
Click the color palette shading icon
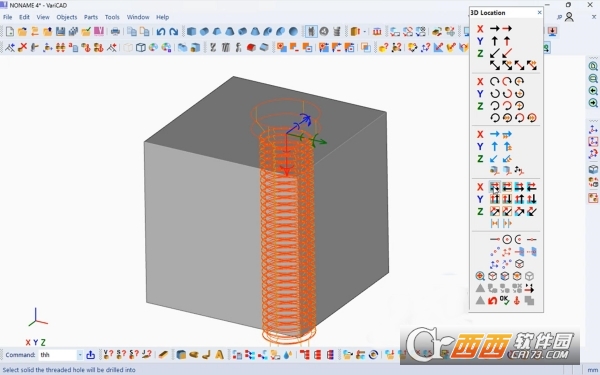[x=153, y=47]
